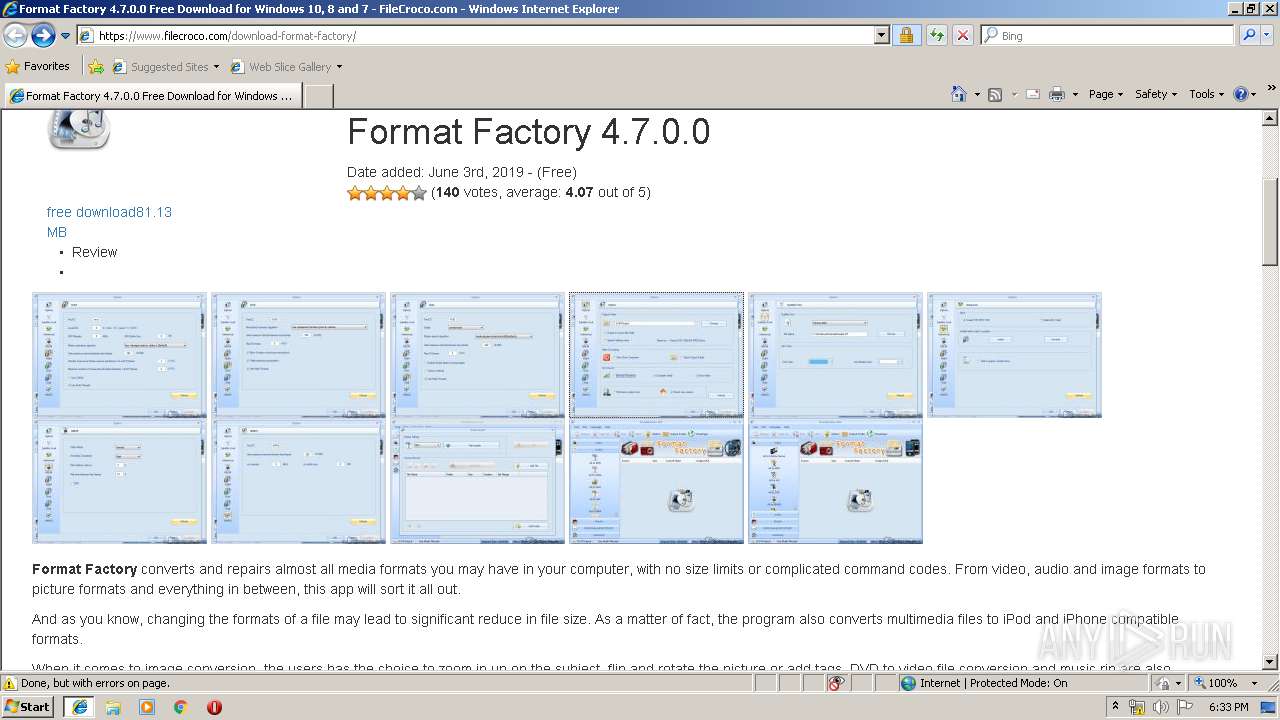Screen dimensions: 1280x720
Task: Open the Safety menu
Action: pos(1156,94)
